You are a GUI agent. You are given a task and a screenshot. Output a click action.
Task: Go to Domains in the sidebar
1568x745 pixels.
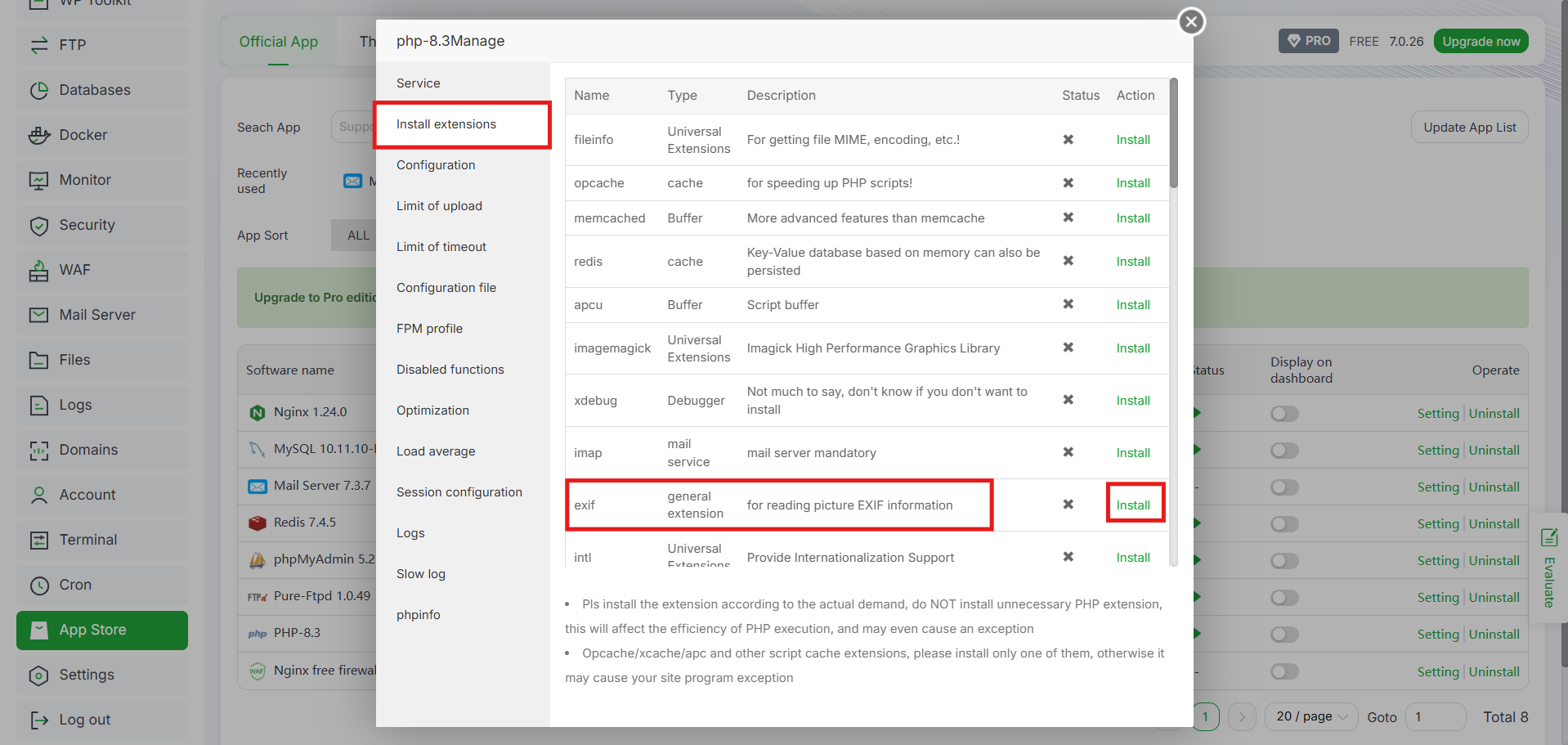(x=102, y=450)
